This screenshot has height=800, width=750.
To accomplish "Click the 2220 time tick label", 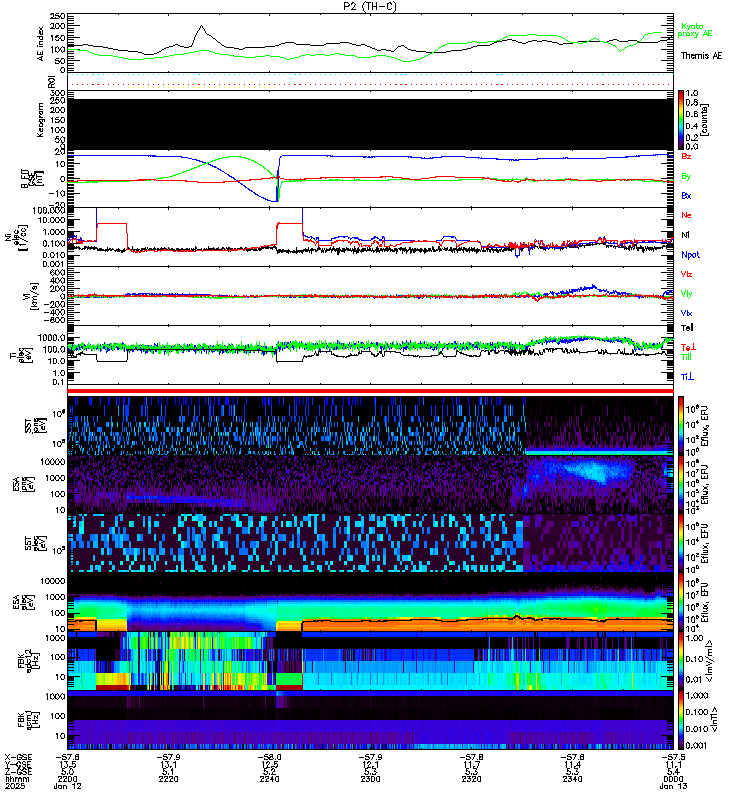I will [x=168, y=779].
